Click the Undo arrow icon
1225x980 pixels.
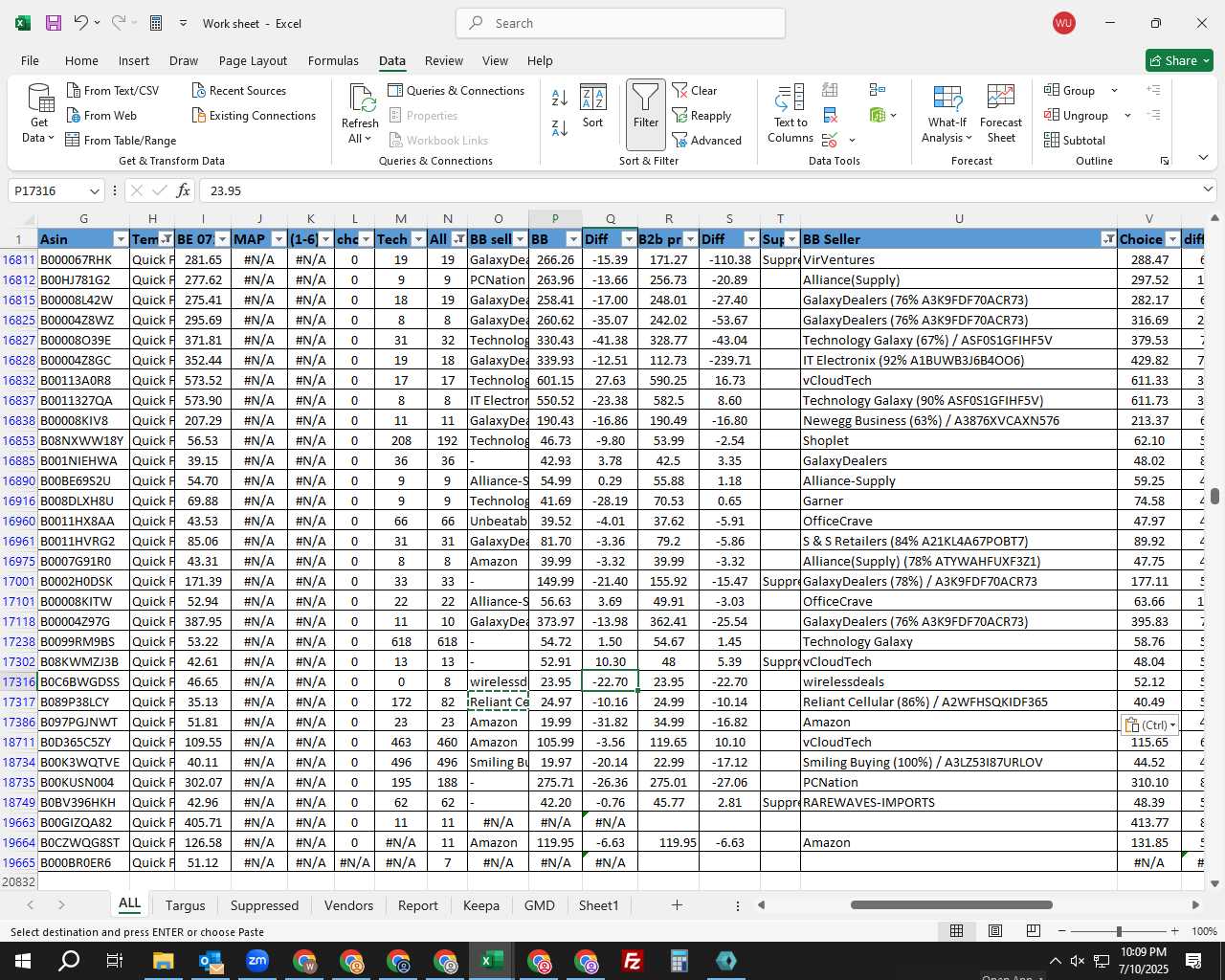coord(81,23)
